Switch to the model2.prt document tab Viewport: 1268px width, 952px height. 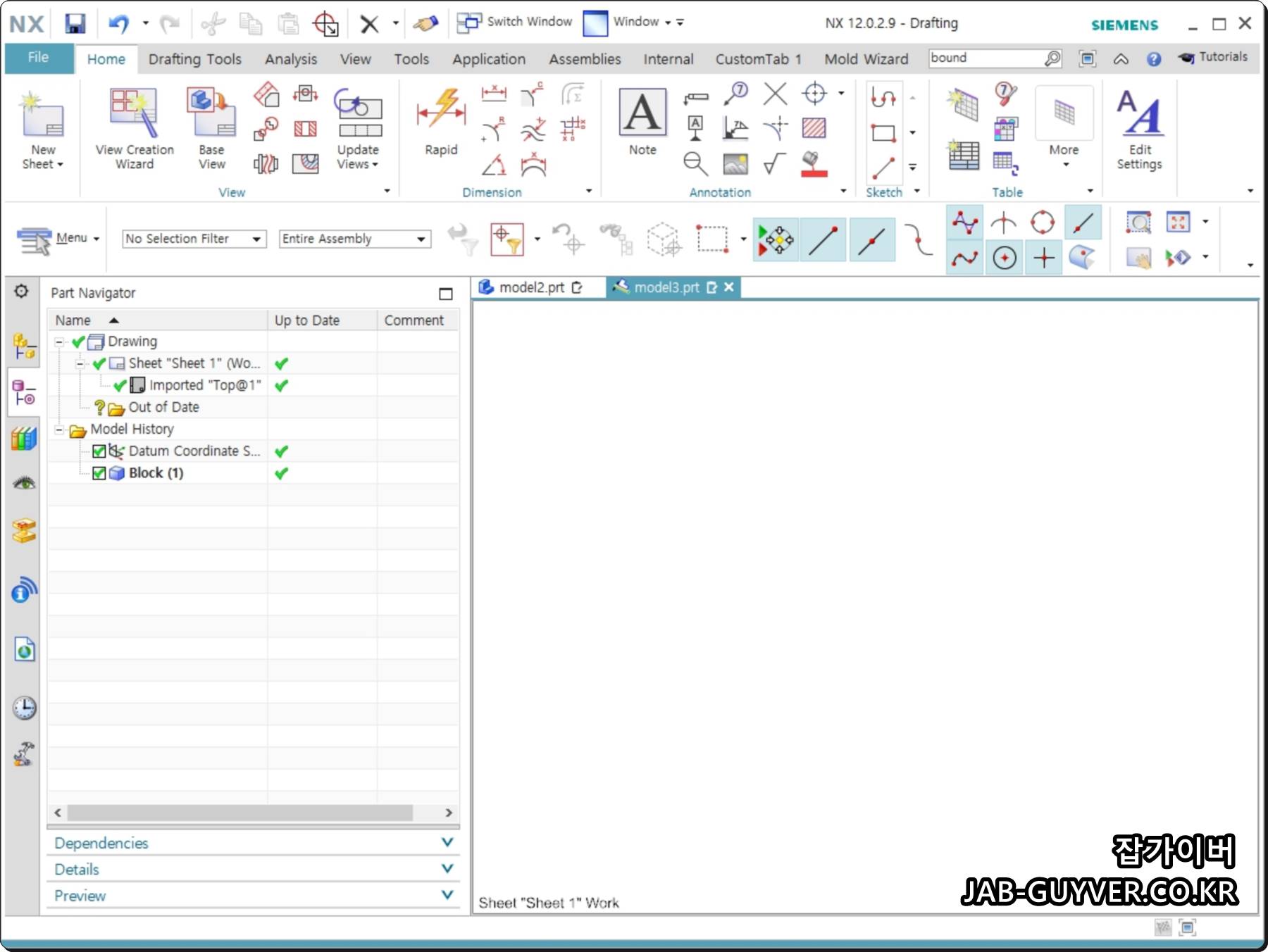click(x=532, y=287)
